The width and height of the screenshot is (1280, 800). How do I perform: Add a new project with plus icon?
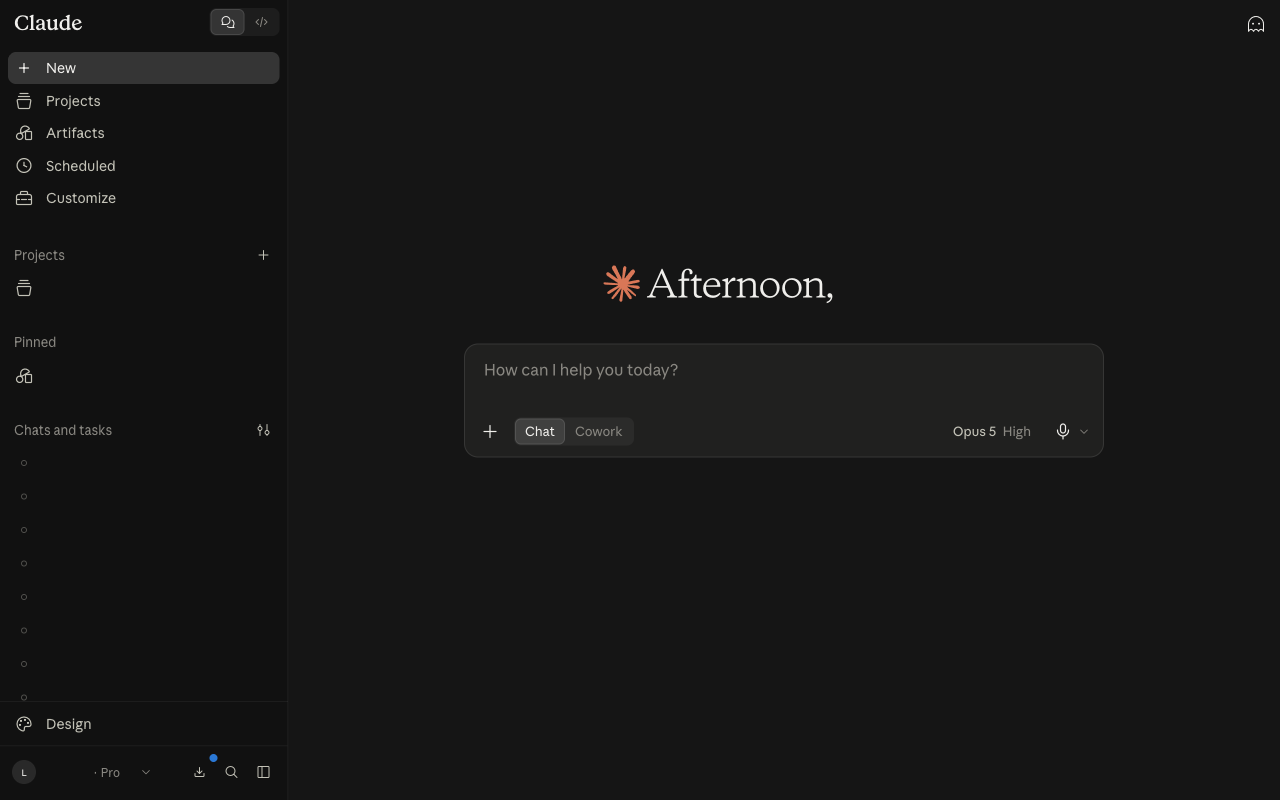(x=263, y=255)
